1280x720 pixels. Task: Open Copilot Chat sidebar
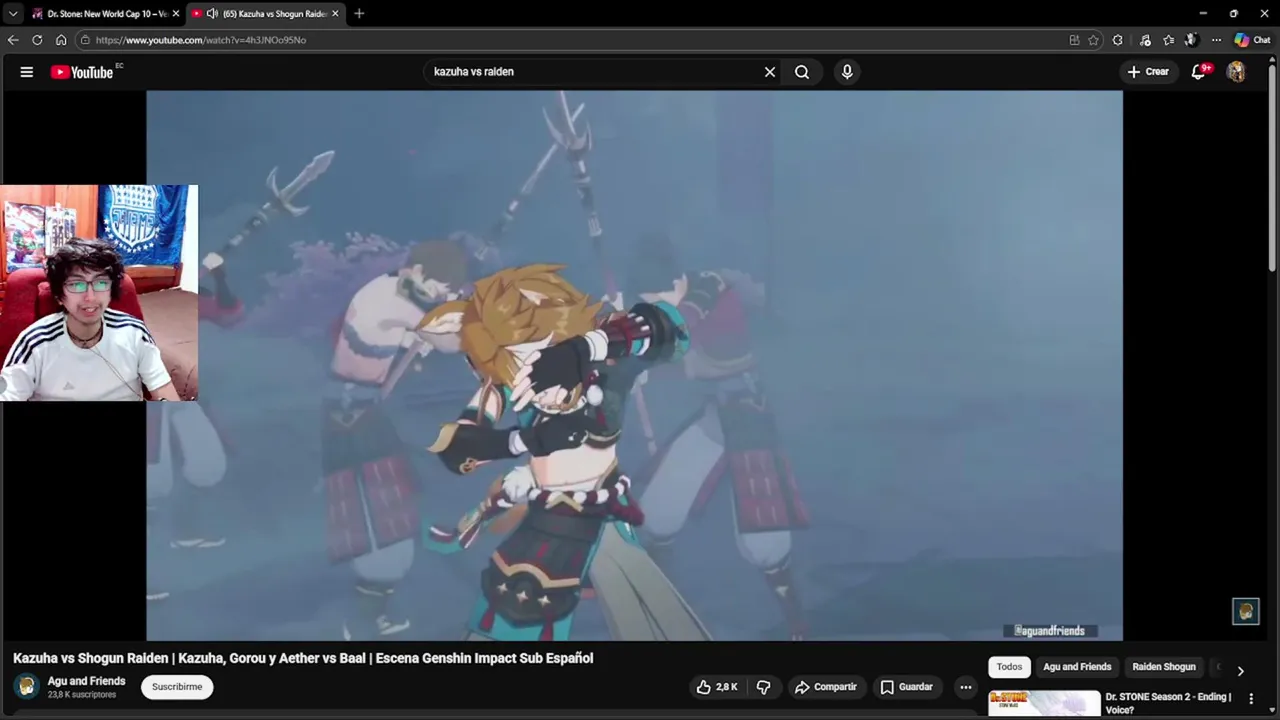tap(1255, 40)
